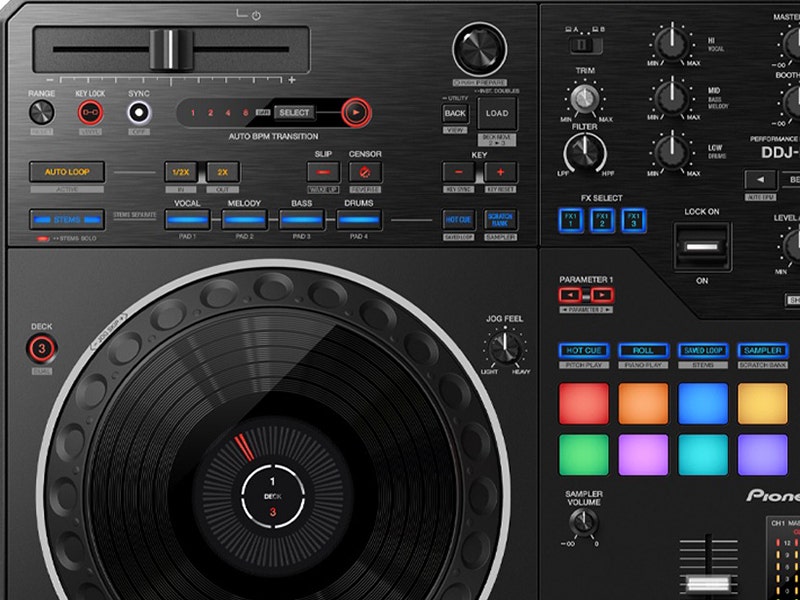Enable the FX1 3 select button
This screenshot has width=800, height=600.
tap(634, 221)
